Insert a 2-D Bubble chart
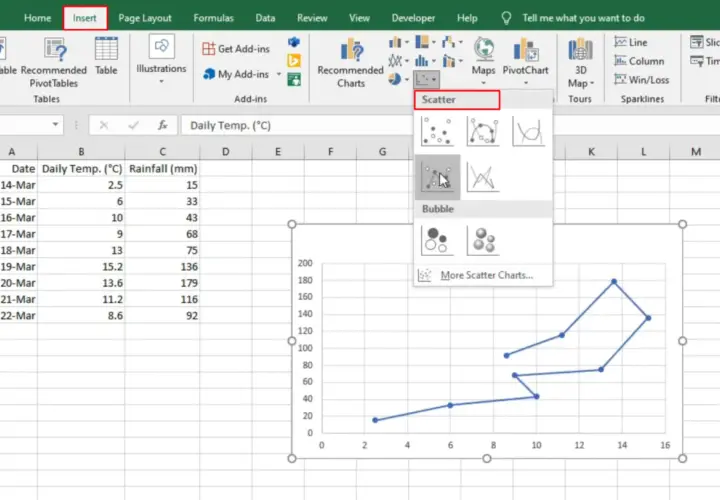 [x=437, y=240]
